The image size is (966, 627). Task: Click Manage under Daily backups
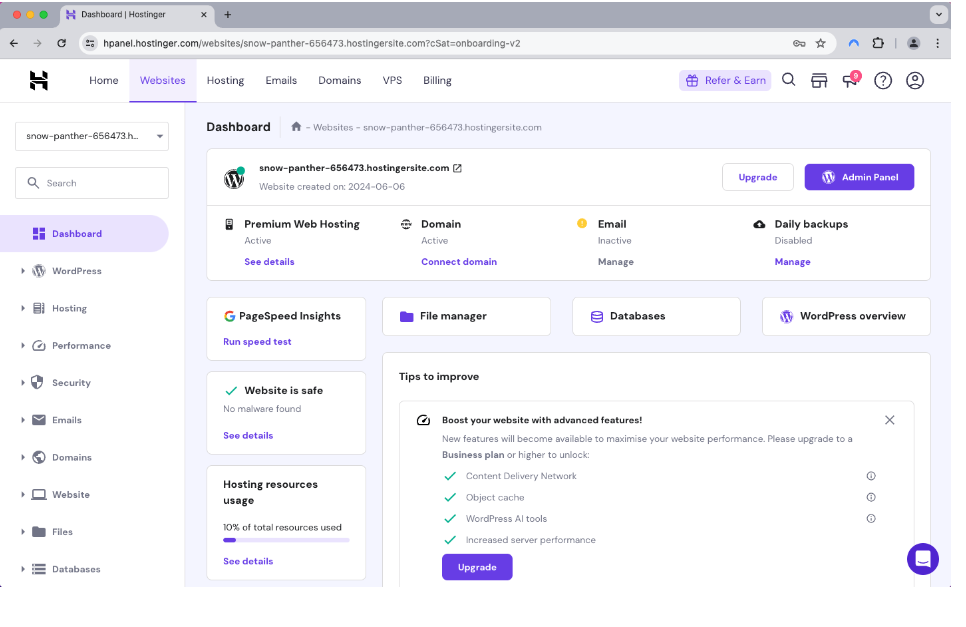(x=792, y=262)
